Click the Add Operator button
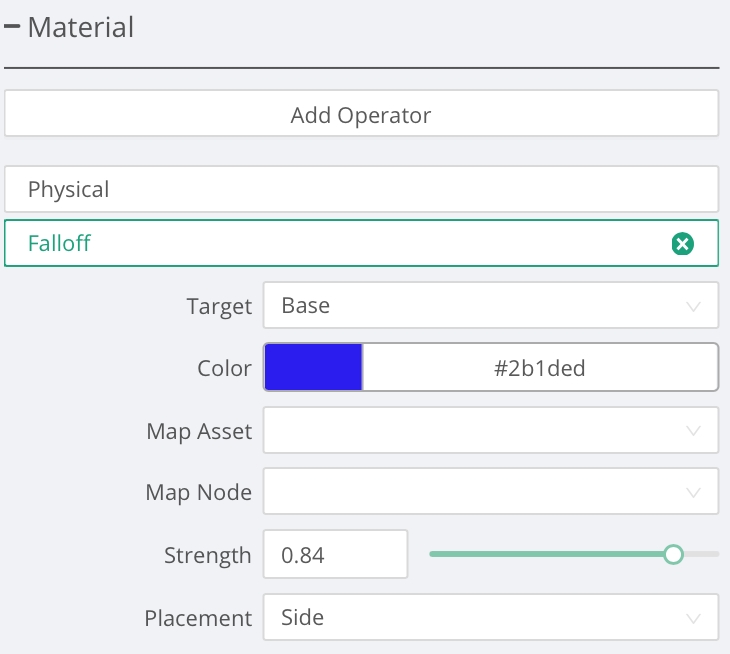The width and height of the screenshot is (730, 654). point(361,114)
